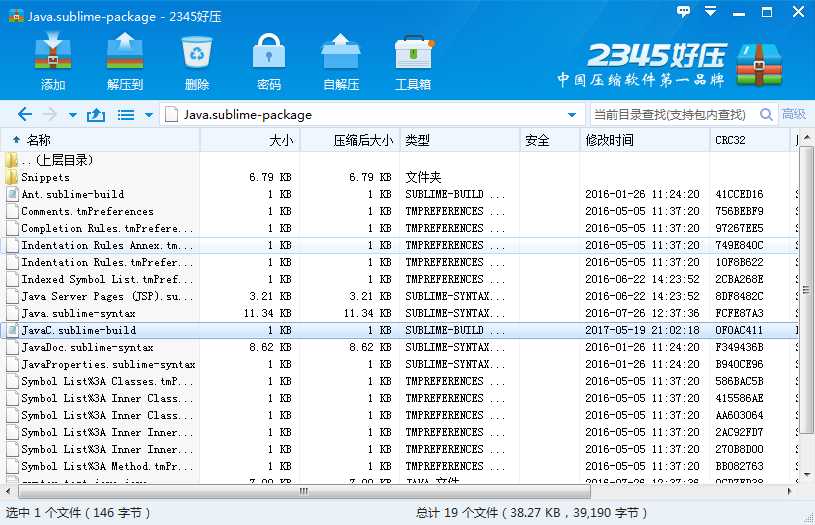Click the Comments.tmPreferences file icon
This screenshot has width=815, height=525.
pos(12,212)
